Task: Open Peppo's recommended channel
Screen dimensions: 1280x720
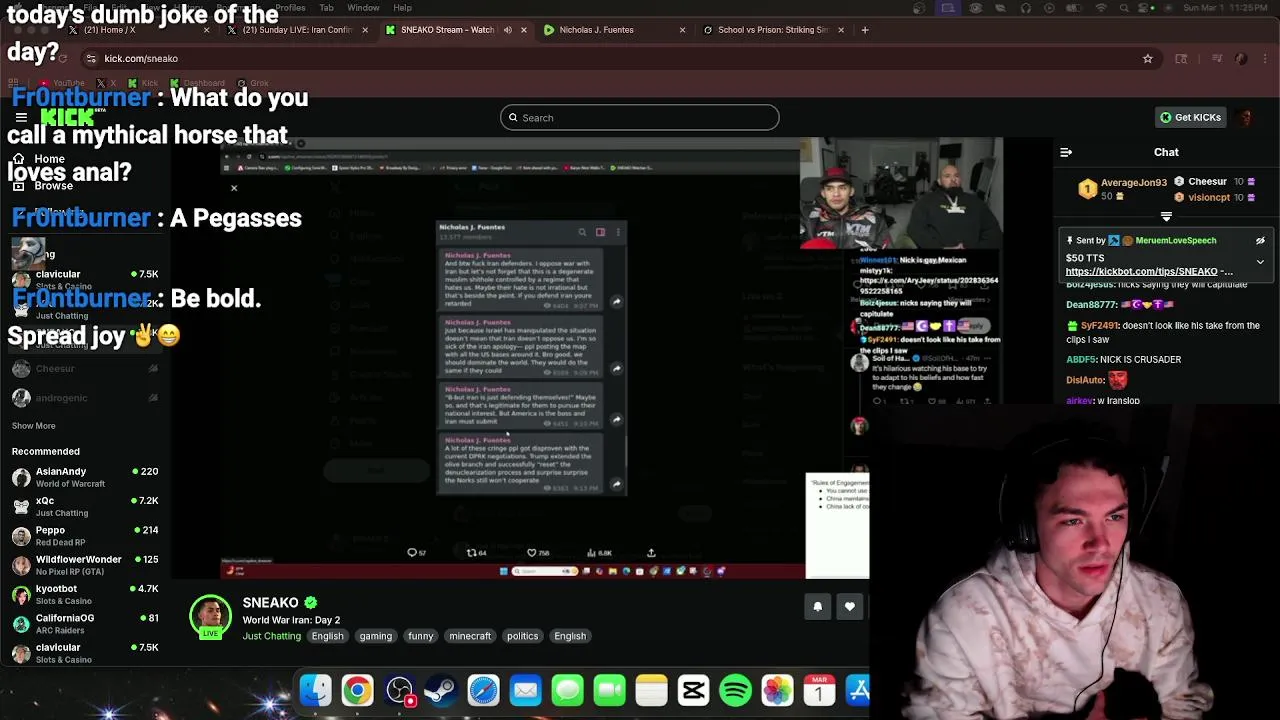Action: [85, 536]
